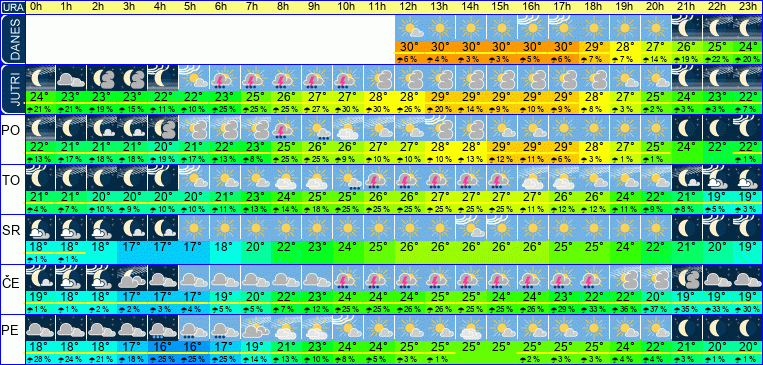Click the PO 21h clear moon icon
The height and width of the screenshot is (365, 763).
click(687, 128)
